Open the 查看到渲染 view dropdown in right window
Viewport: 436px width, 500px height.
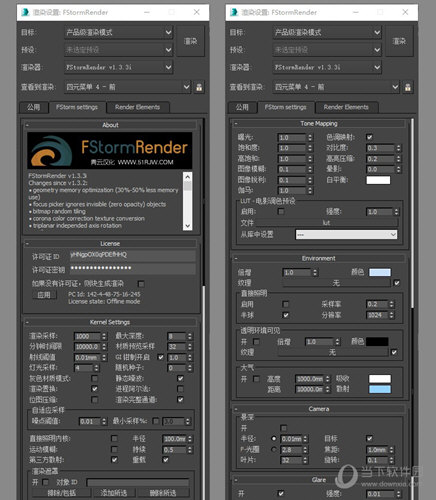(336, 87)
